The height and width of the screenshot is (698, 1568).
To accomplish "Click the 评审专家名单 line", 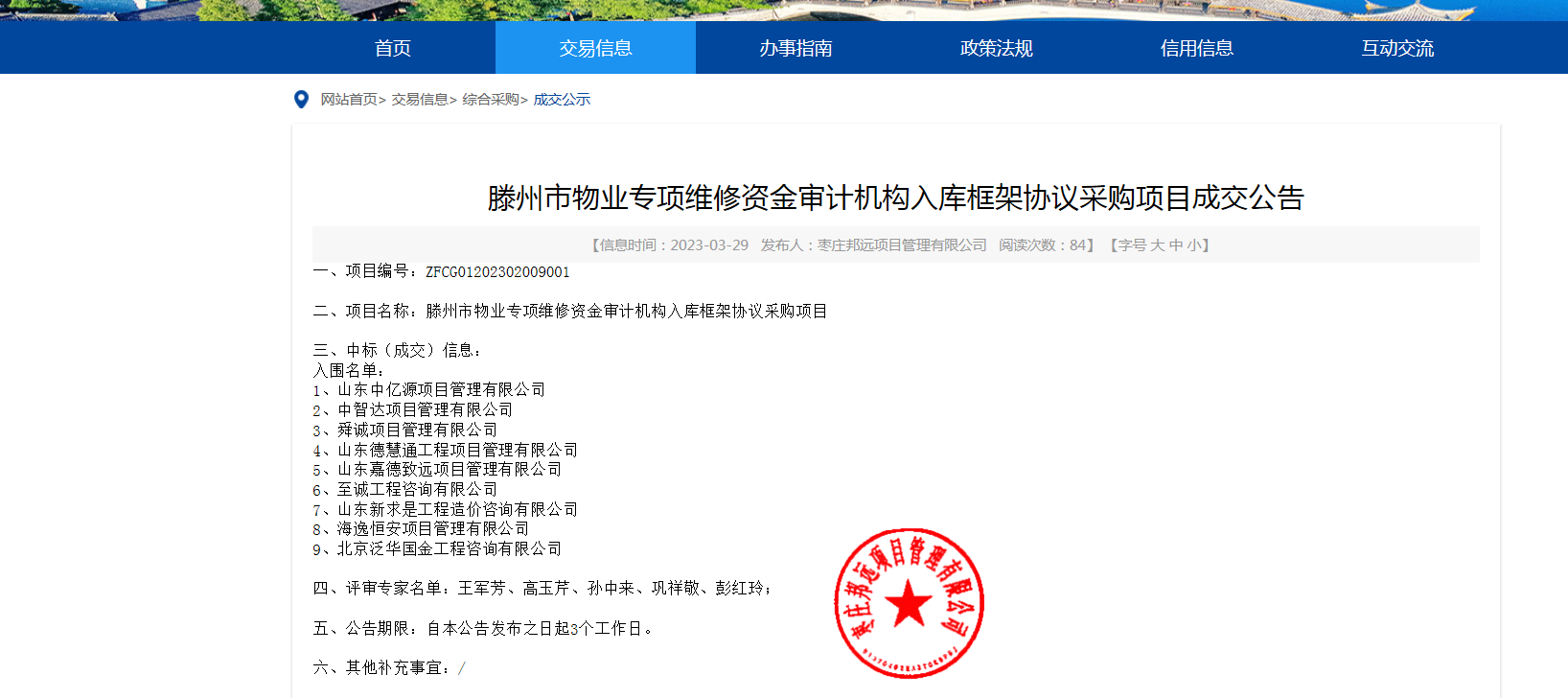I will pyautogui.click(x=542, y=589).
